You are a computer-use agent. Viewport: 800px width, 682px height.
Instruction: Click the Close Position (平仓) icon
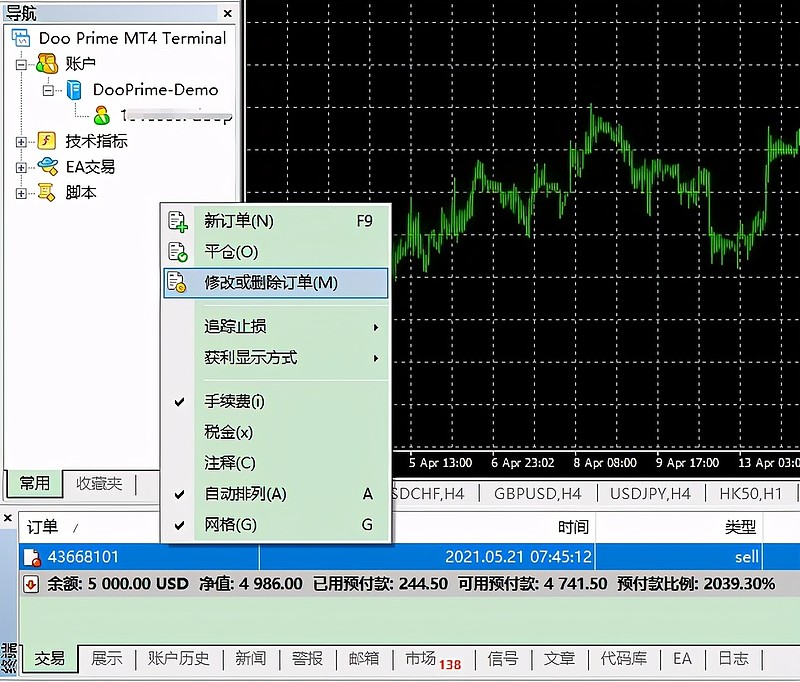pyautogui.click(x=178, y=252)
